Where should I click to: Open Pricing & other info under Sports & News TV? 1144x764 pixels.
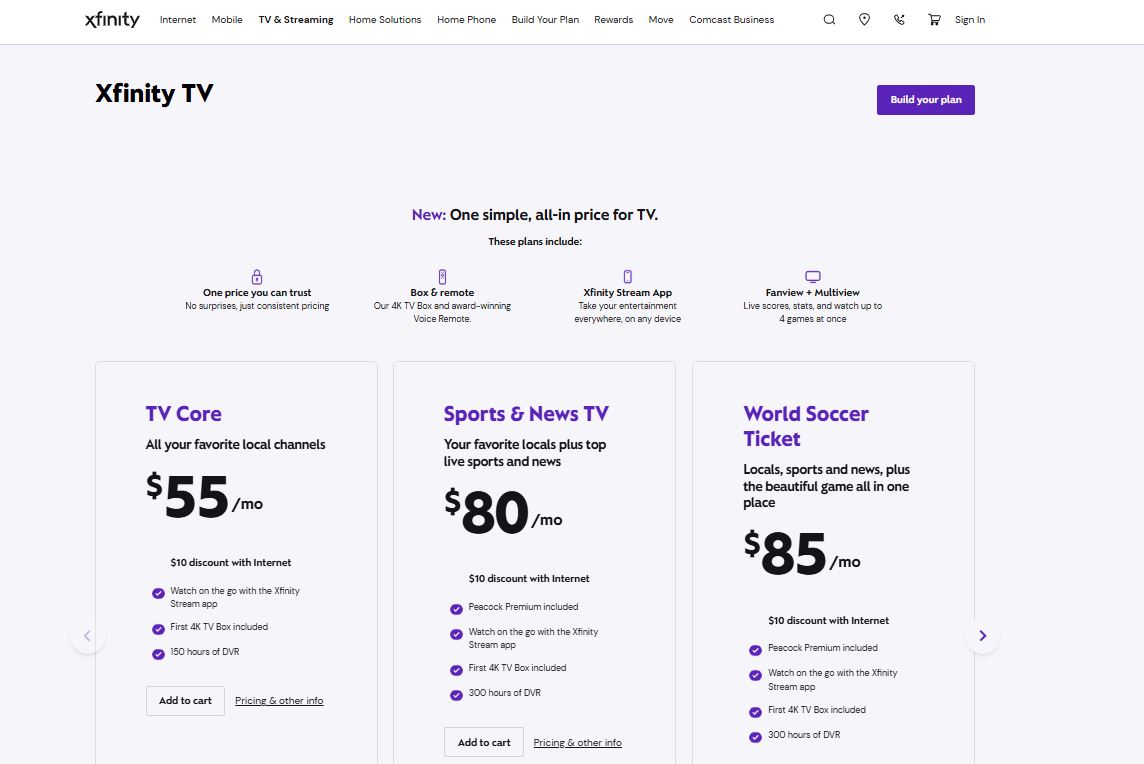(578, 742)
